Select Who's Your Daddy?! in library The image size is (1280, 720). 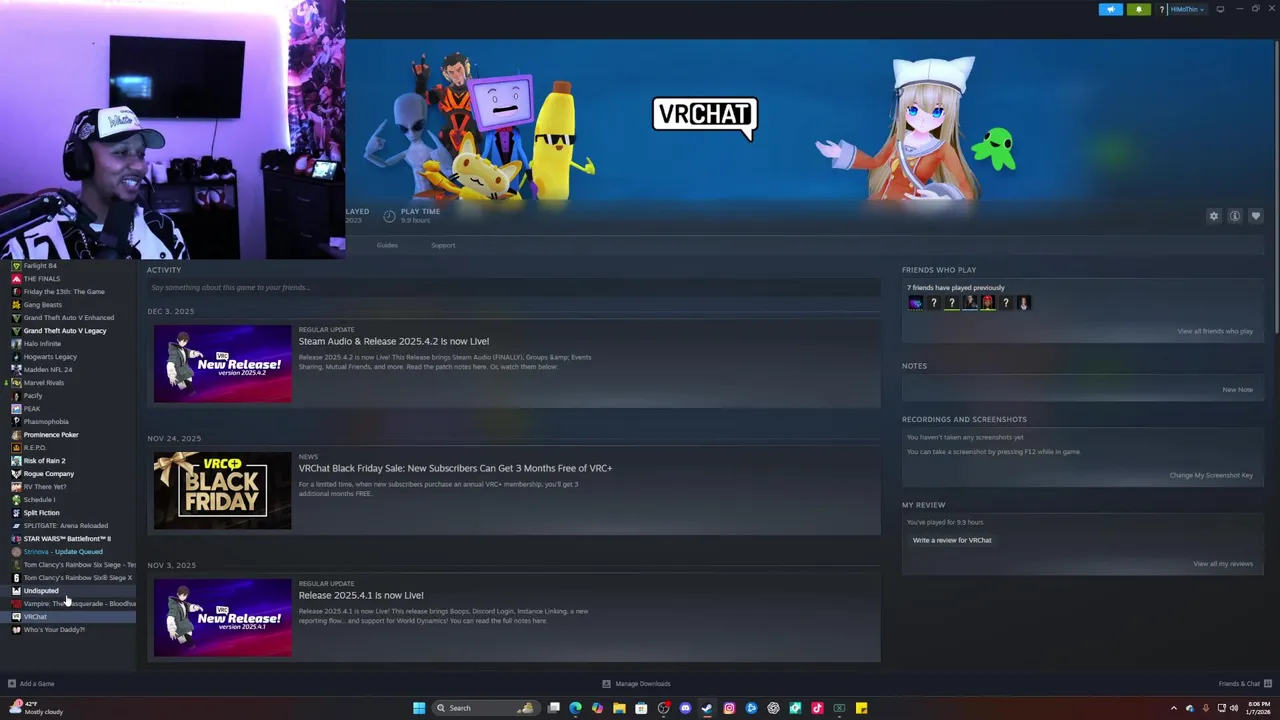[x=54, y=630]
